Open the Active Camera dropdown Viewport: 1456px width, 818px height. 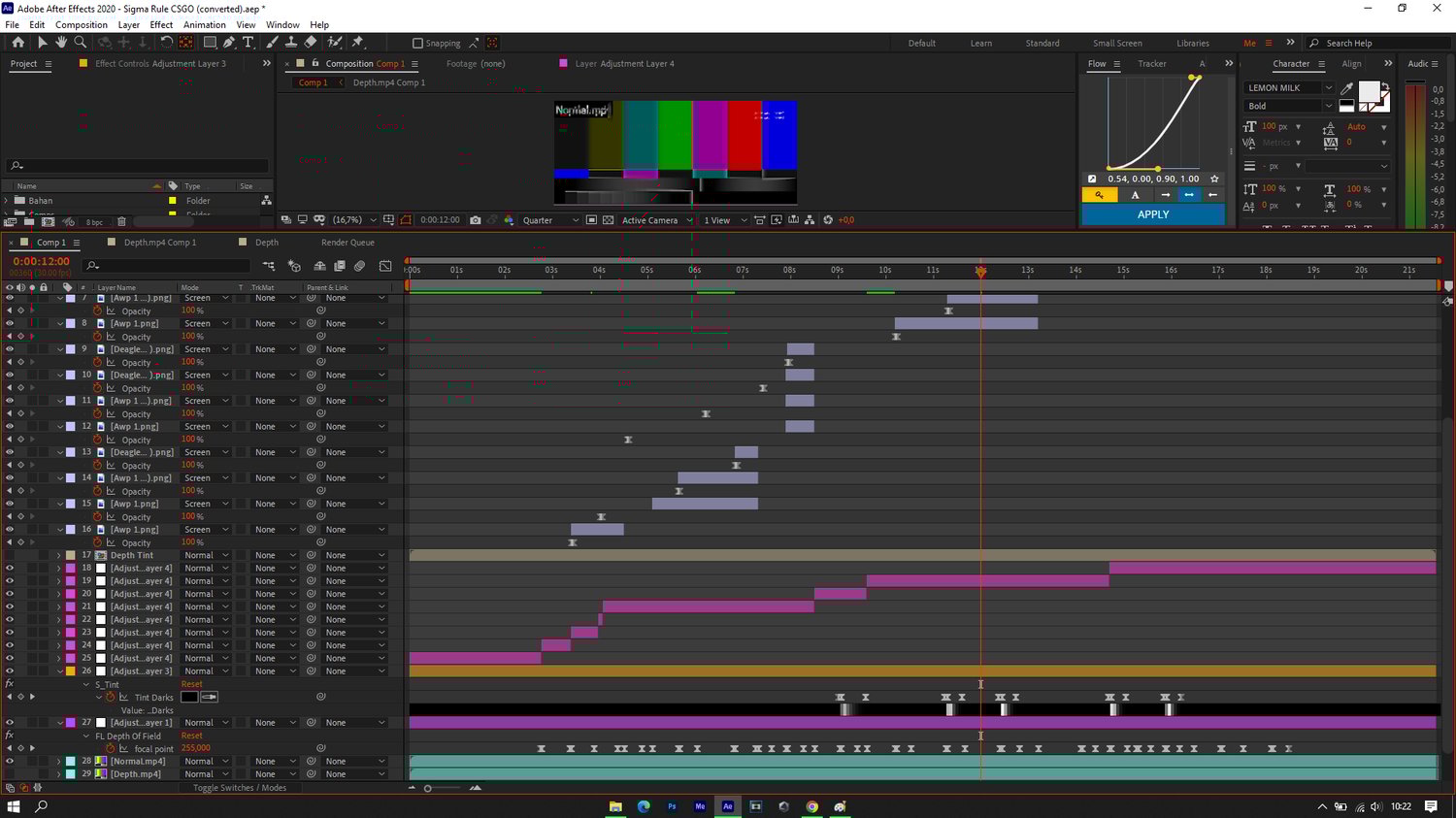pyautogui.click(x=657, y=220)
